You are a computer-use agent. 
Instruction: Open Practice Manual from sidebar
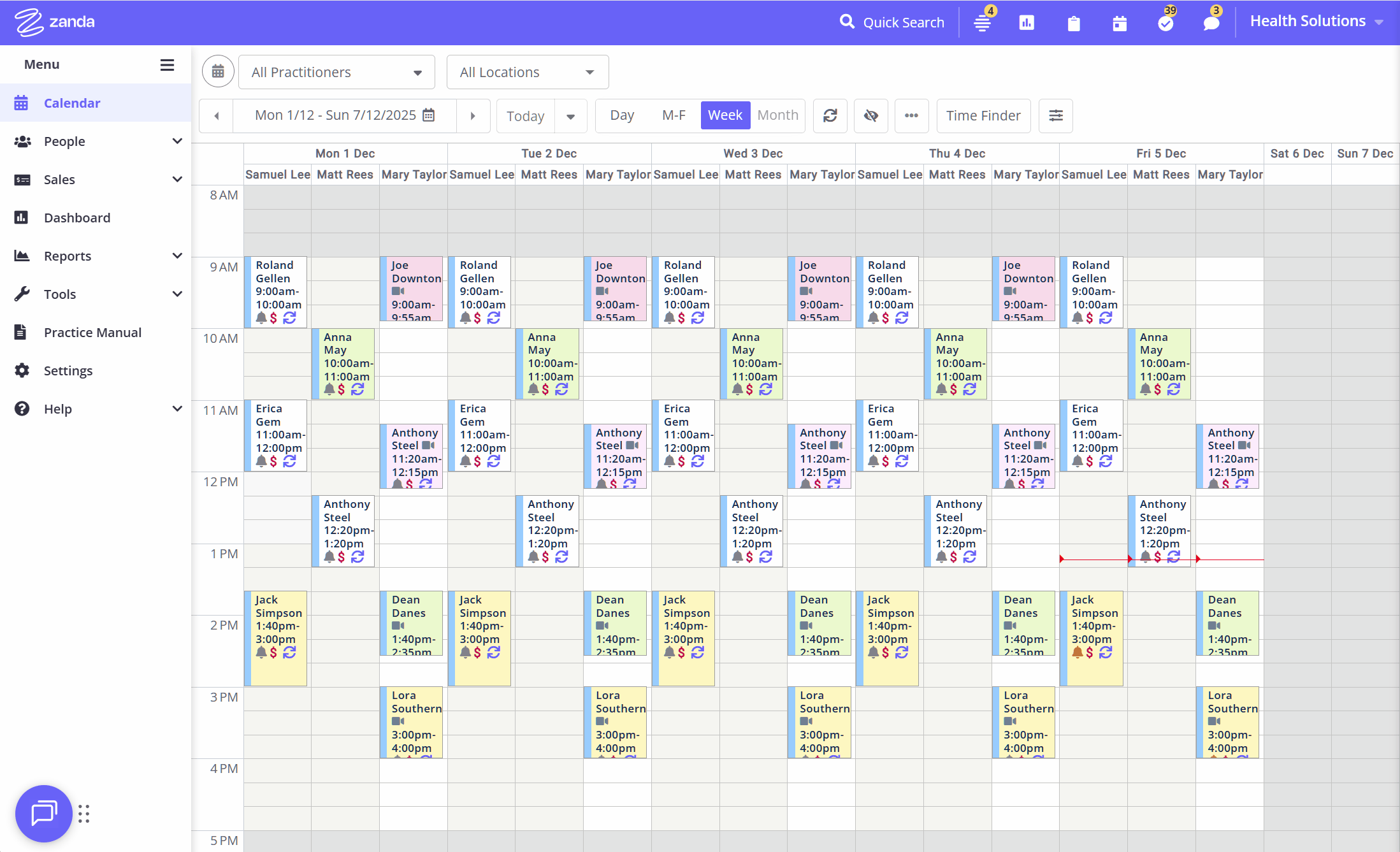[92, 332]
